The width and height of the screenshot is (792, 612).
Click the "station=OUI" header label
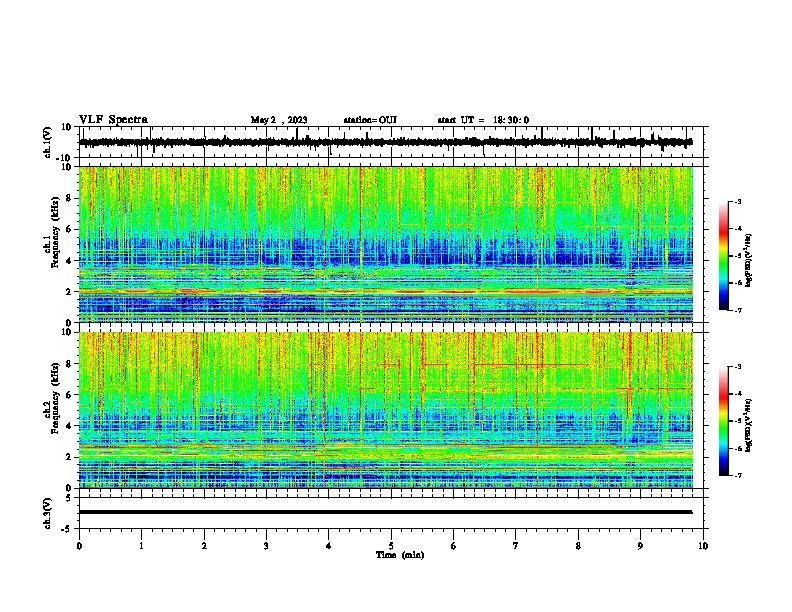pos(370,120)
